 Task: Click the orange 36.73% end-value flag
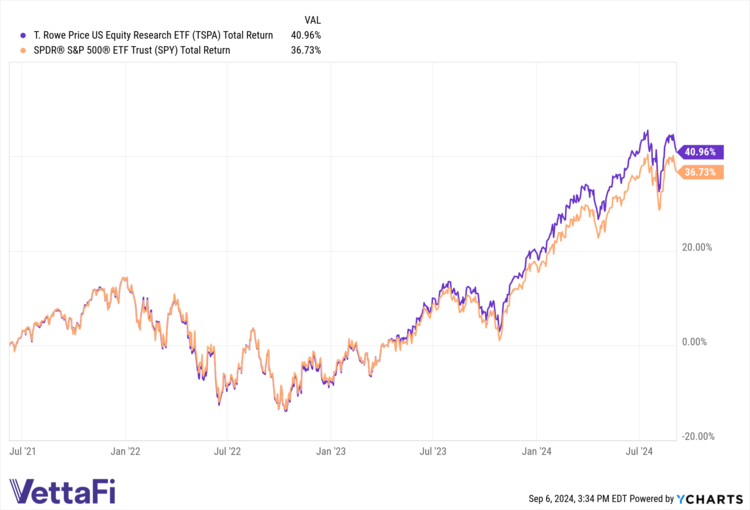tap(695, 172)
